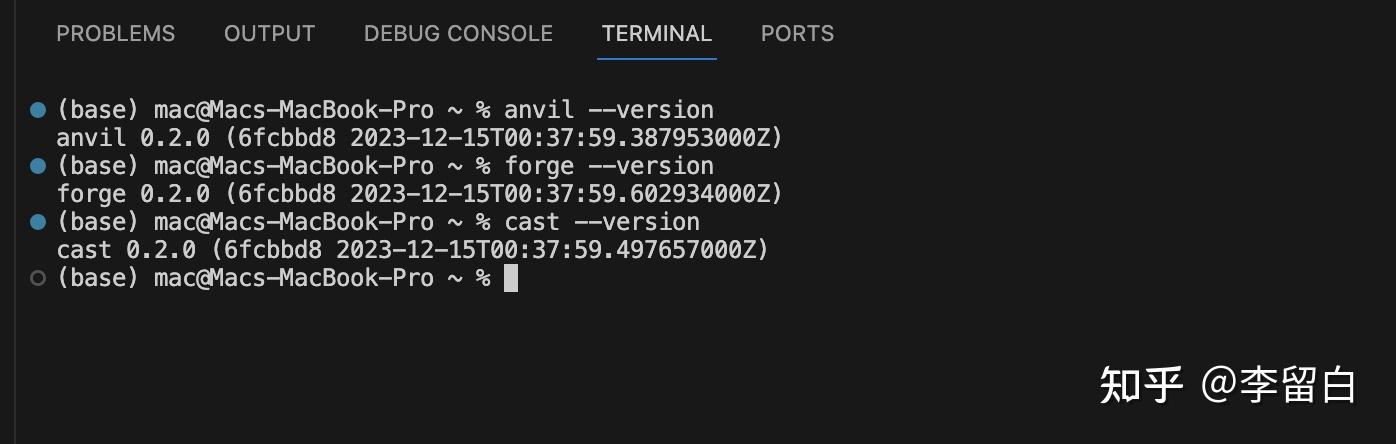Click the terminal cursor block
Screen dimensions: 1396x444
511,278
